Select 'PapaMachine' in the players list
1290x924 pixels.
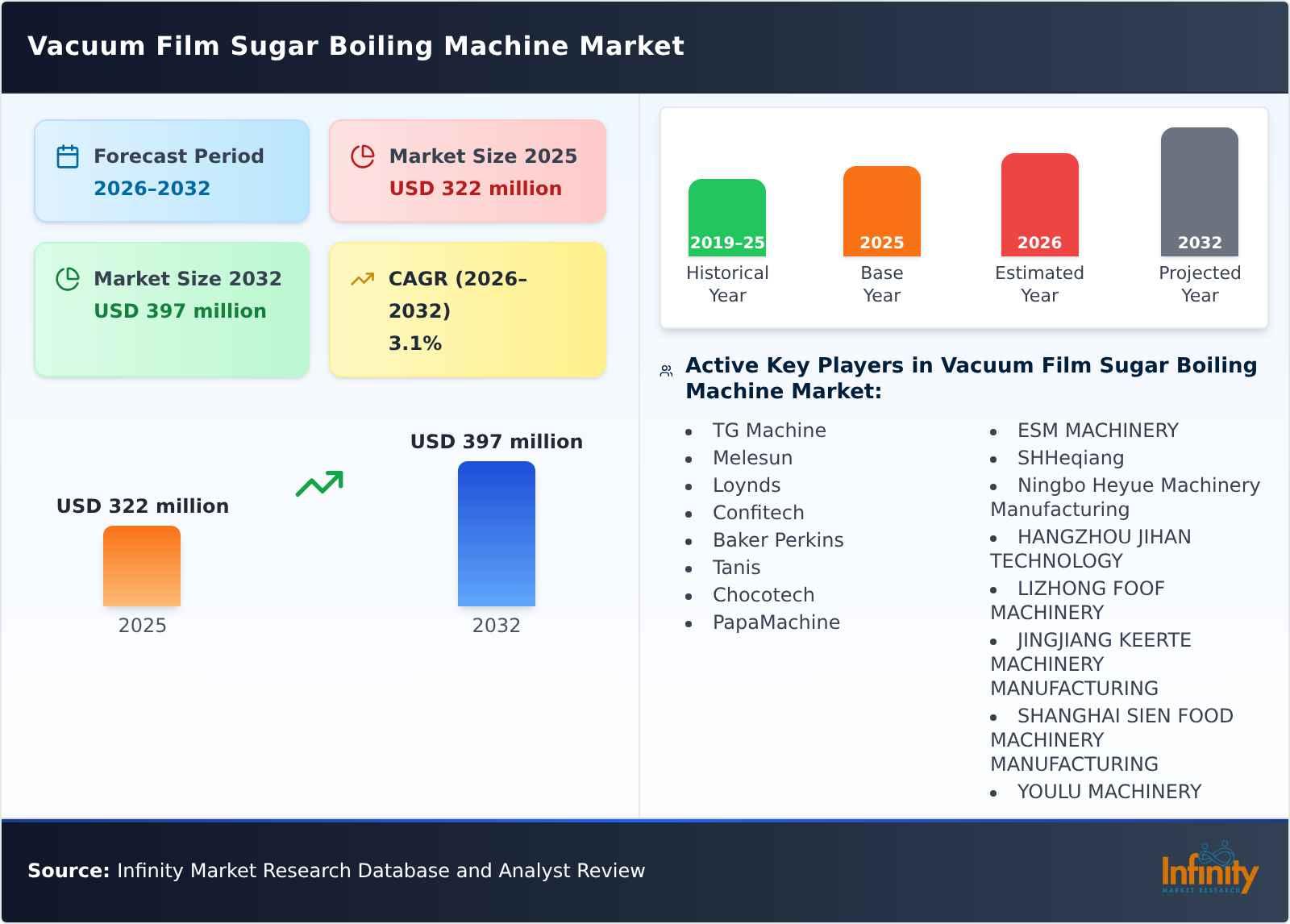click(x=776, y=622)
